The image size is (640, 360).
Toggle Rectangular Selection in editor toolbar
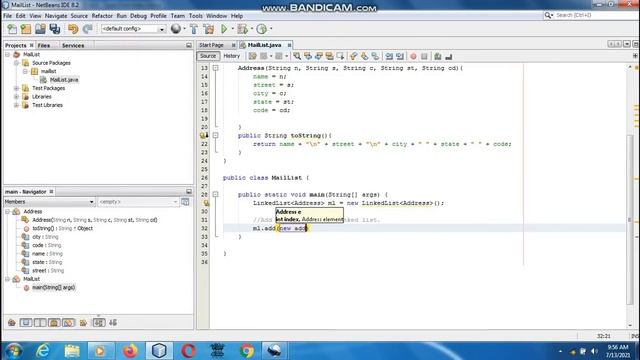tap(340, 56)
